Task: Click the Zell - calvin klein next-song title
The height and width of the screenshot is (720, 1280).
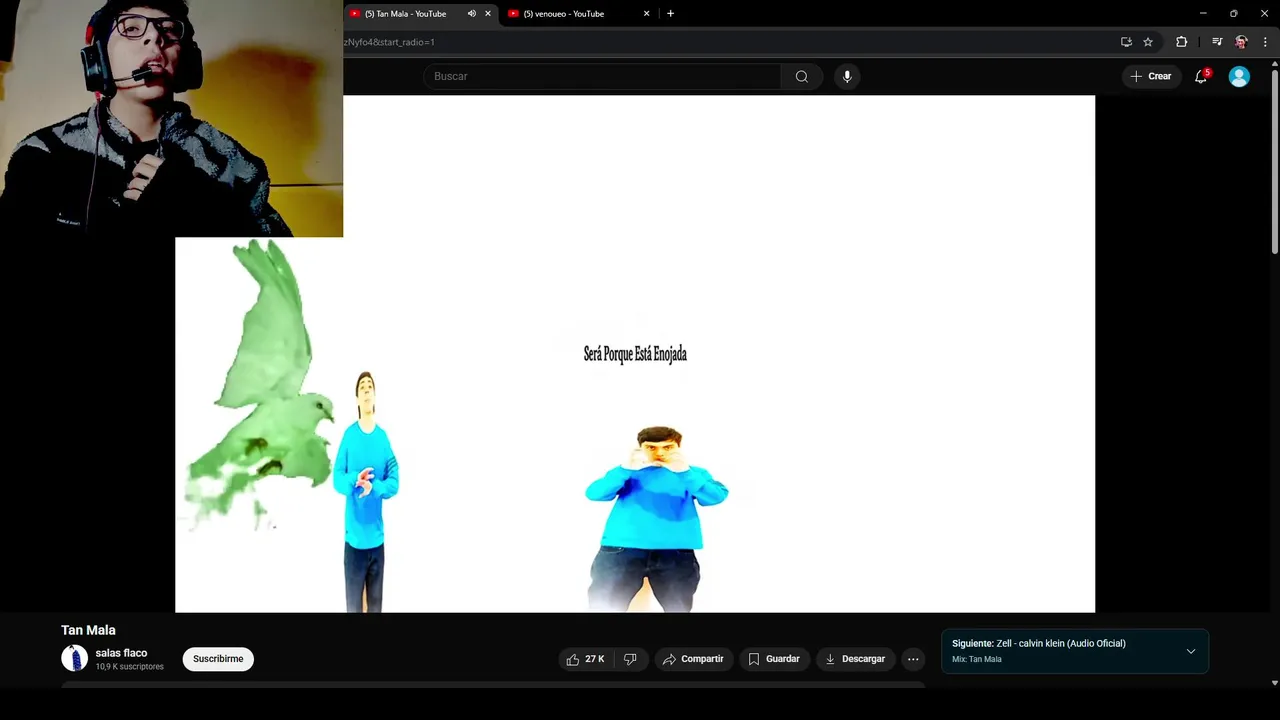Action: [1061, 643]
